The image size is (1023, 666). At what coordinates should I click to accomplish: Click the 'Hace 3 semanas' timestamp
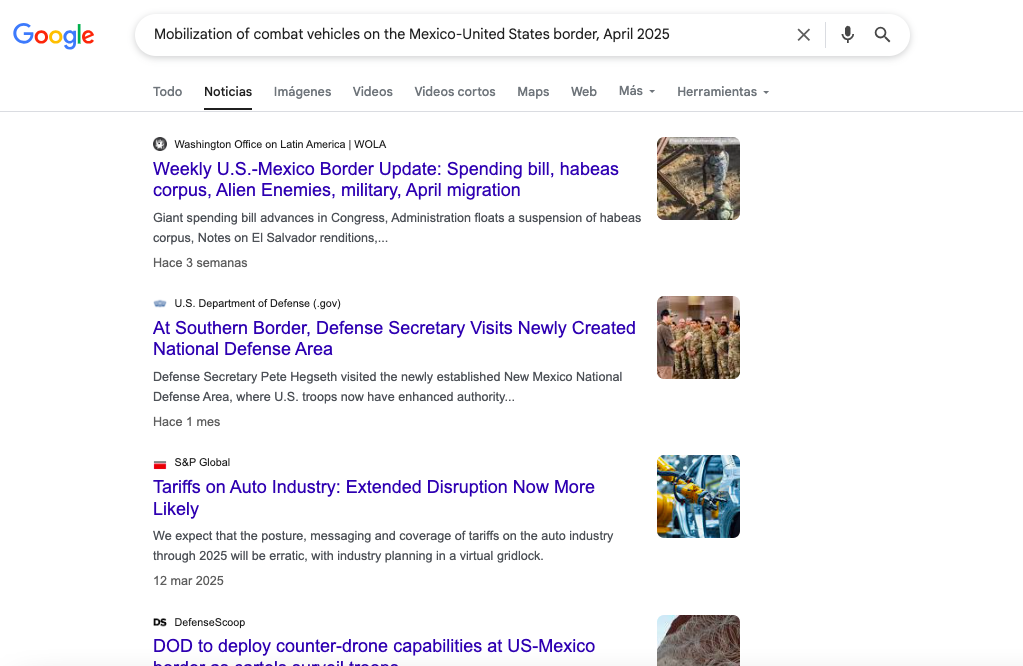pos(200,263)
